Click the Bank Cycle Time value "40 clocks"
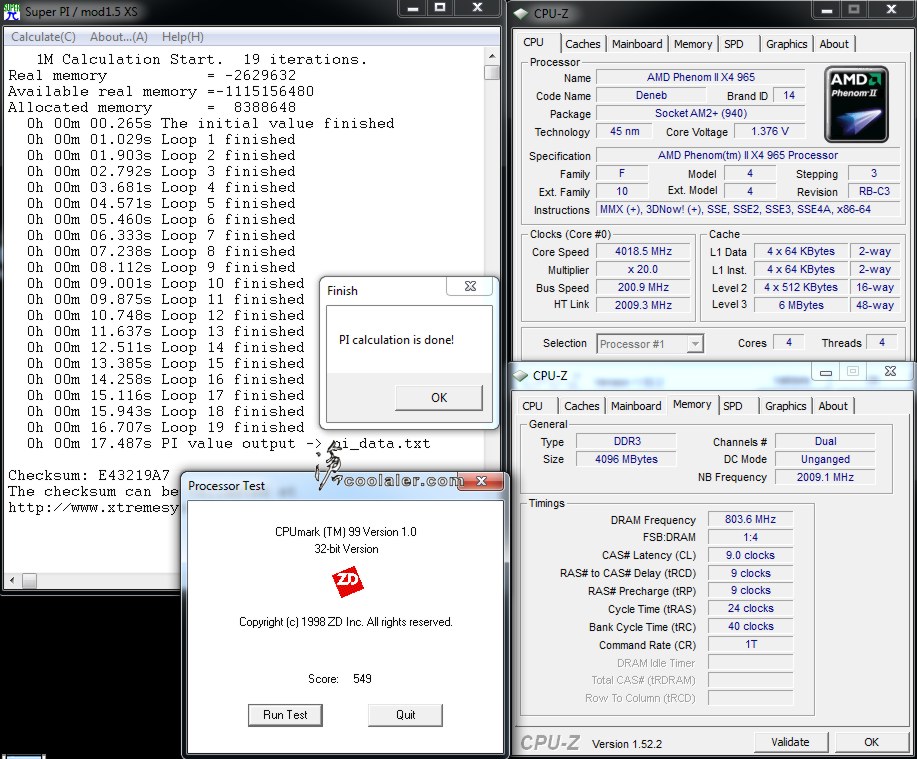917x759 pixels. [x=750, y=626]
